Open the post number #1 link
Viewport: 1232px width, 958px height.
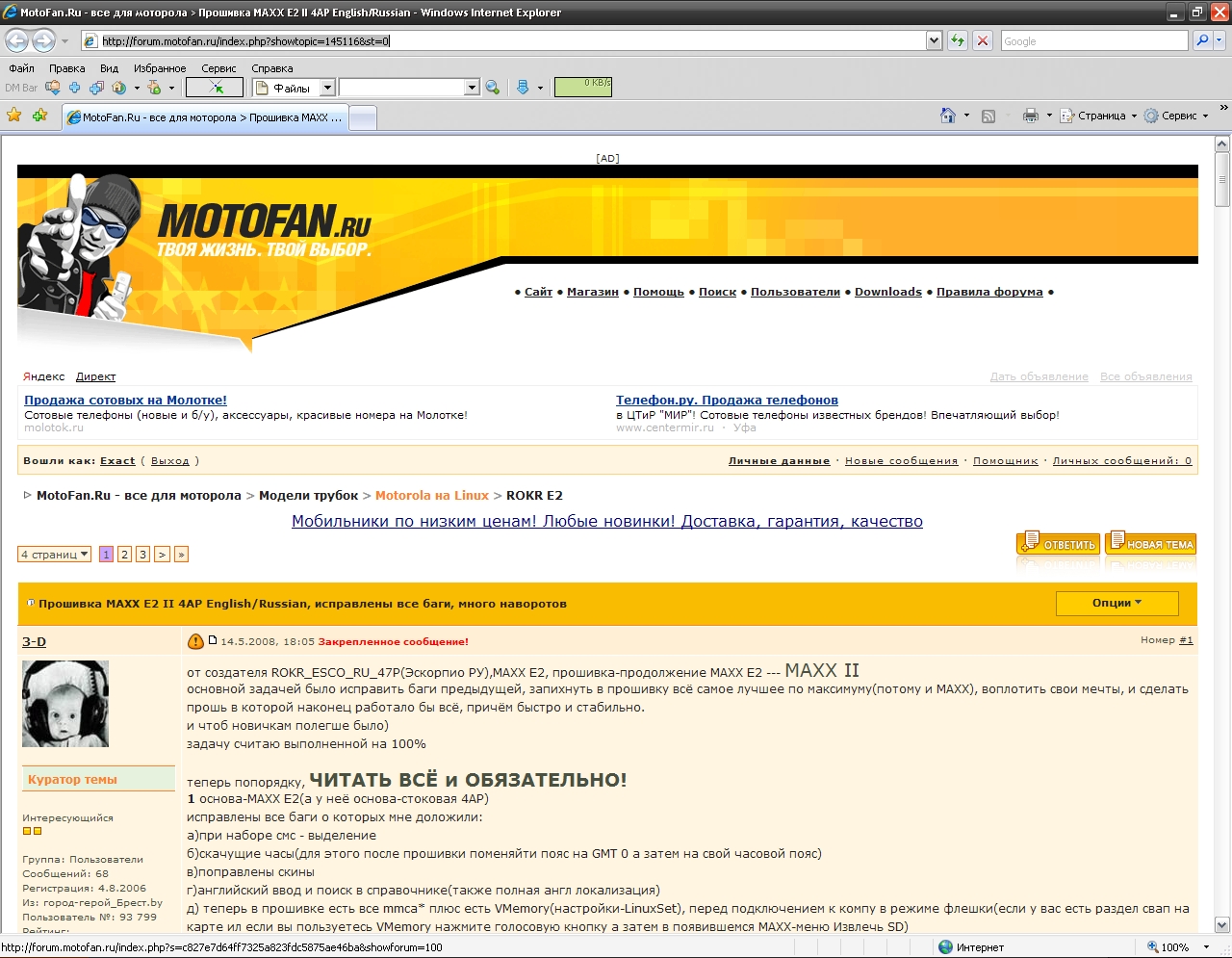(1186, 639)
